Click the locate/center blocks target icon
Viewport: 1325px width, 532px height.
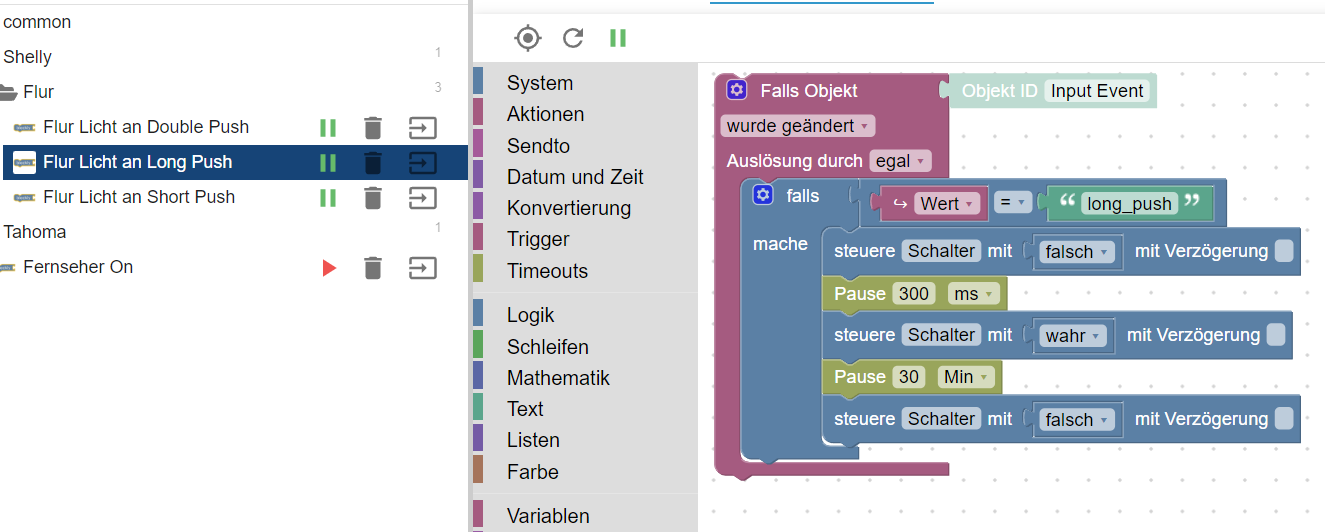pyautogui.click(x=528, y=38)
